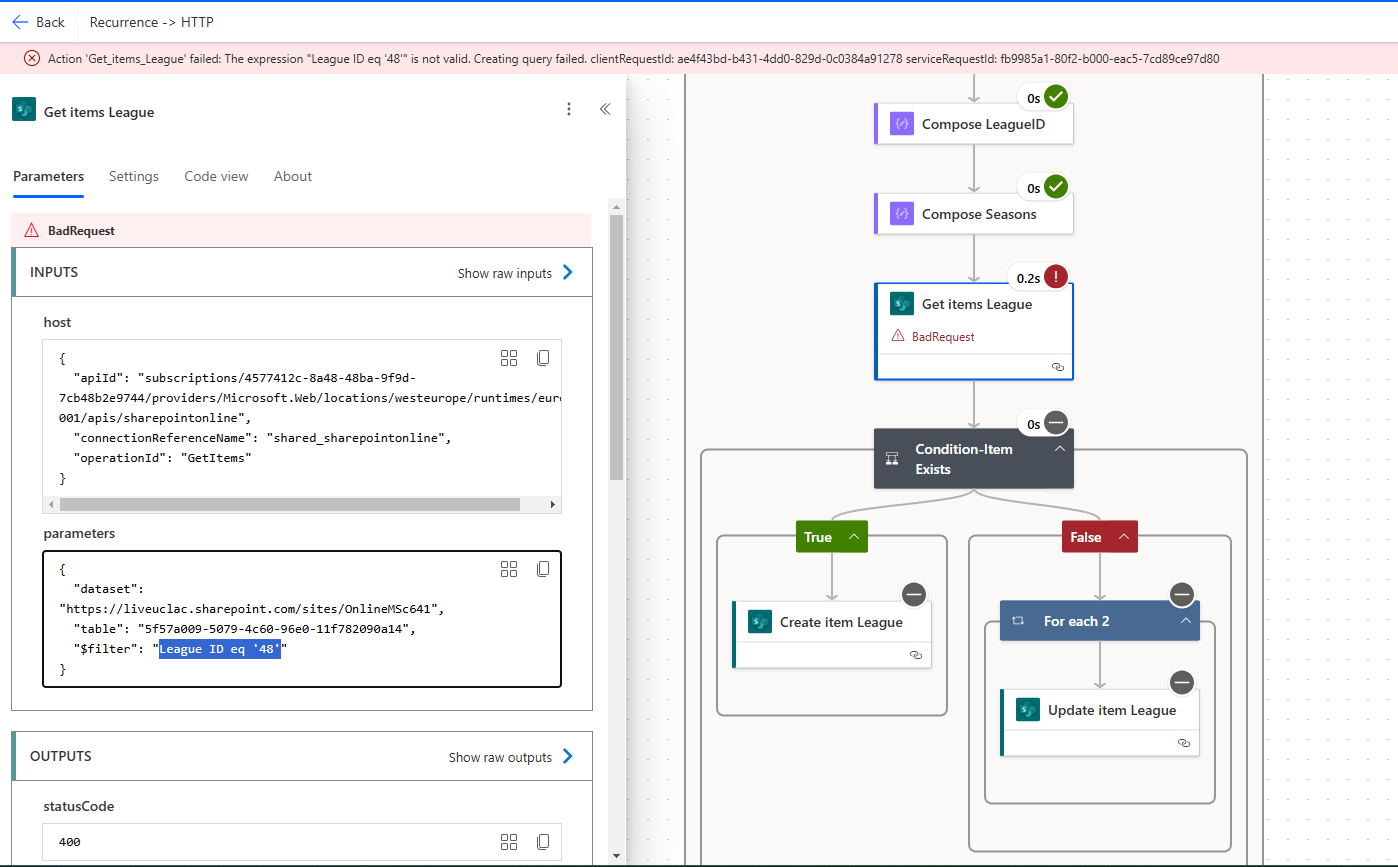
Task: Open the Code view tab
Action: click(x=216, y=176)
